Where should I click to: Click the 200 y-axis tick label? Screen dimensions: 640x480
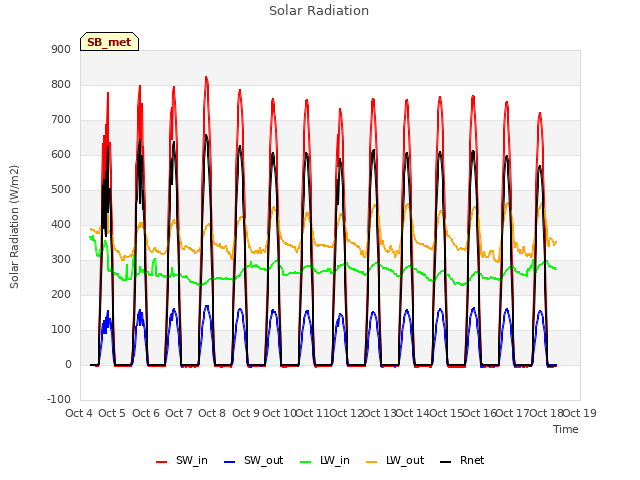(61, 294)
